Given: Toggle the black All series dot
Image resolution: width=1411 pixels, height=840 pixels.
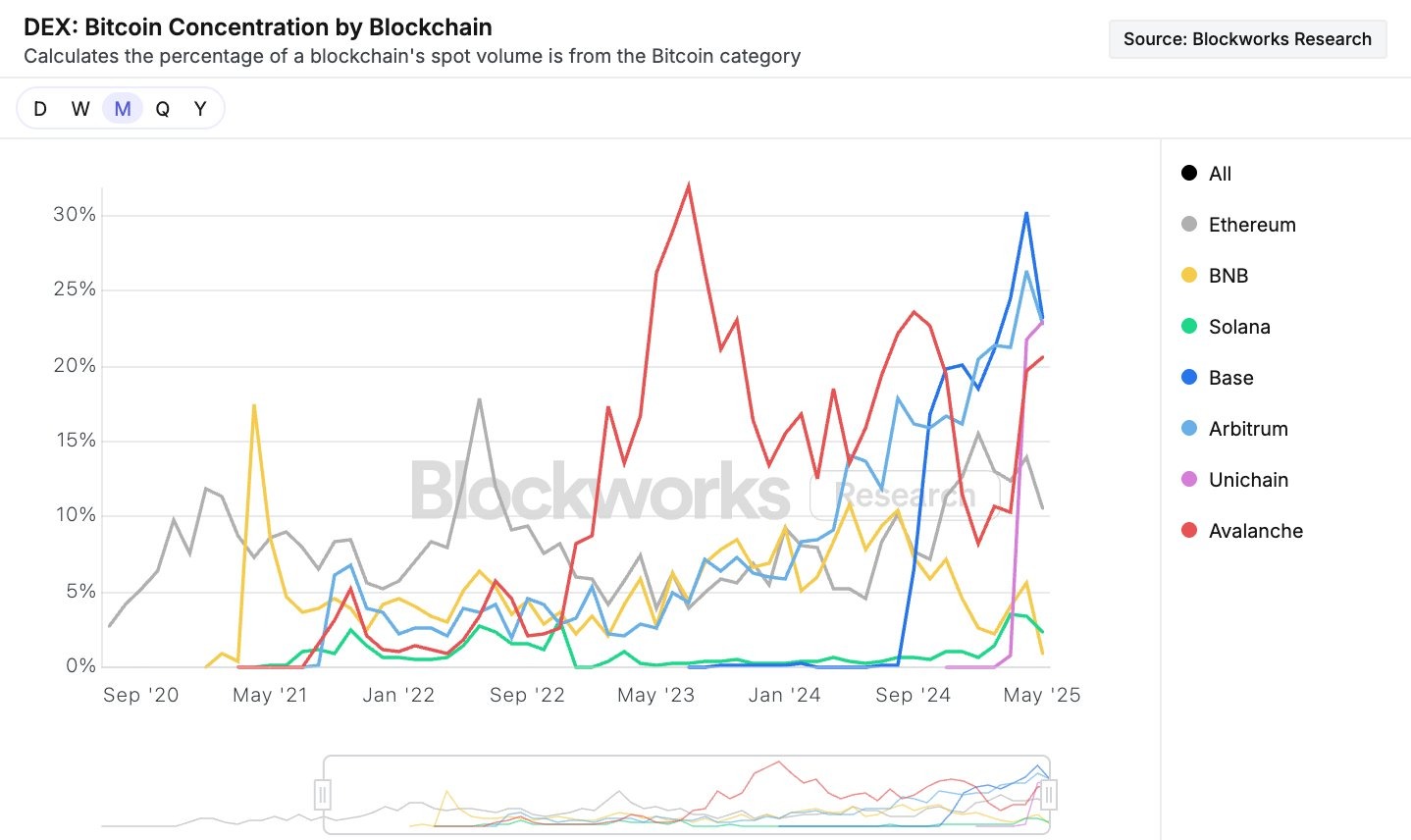Looking at the screenshot, I should point(1189,174).
